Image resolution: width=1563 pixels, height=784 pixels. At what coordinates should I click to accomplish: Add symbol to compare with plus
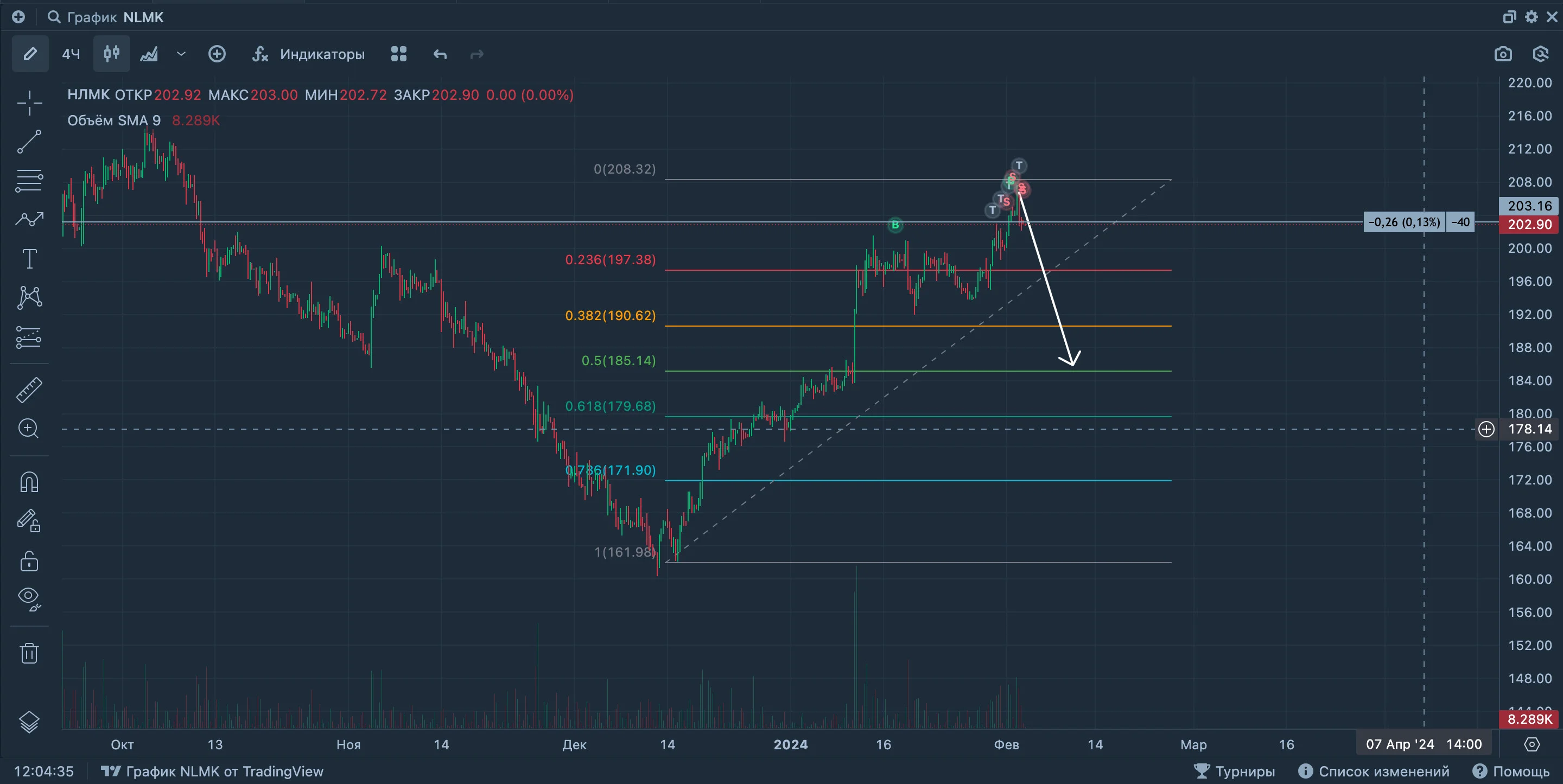coord(217,54)
